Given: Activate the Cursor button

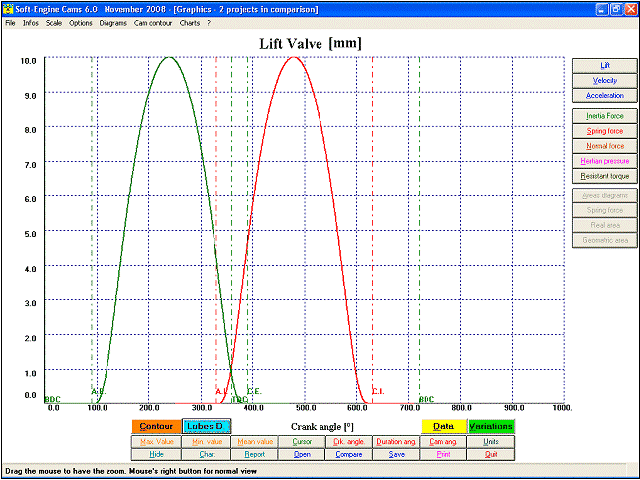Looking at the screenshot, I should coord(302,442).
